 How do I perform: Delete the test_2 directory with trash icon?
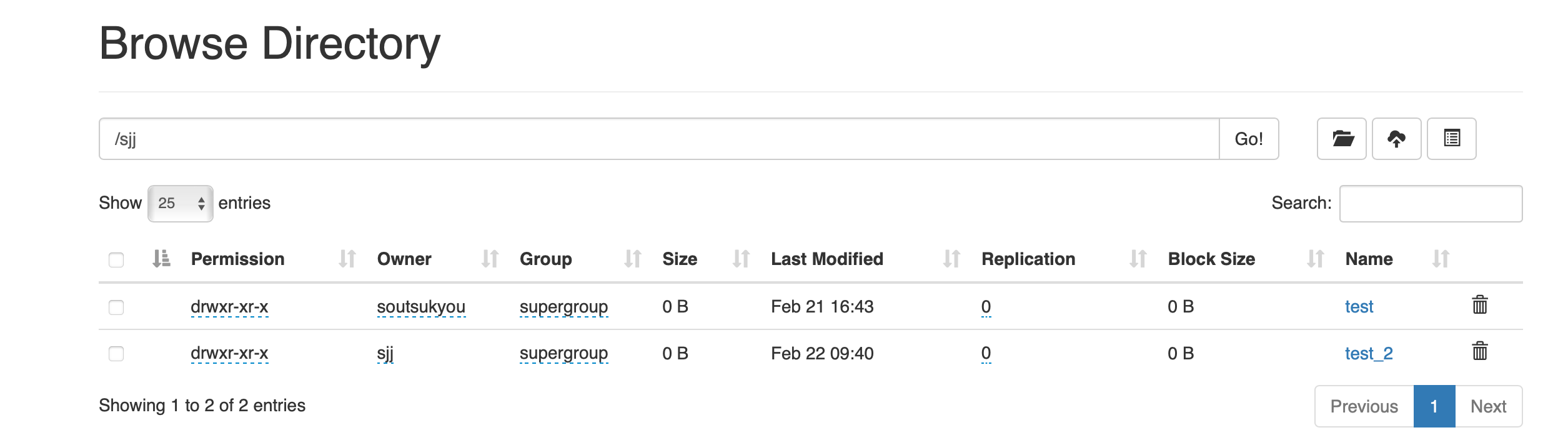[1479, 352]
